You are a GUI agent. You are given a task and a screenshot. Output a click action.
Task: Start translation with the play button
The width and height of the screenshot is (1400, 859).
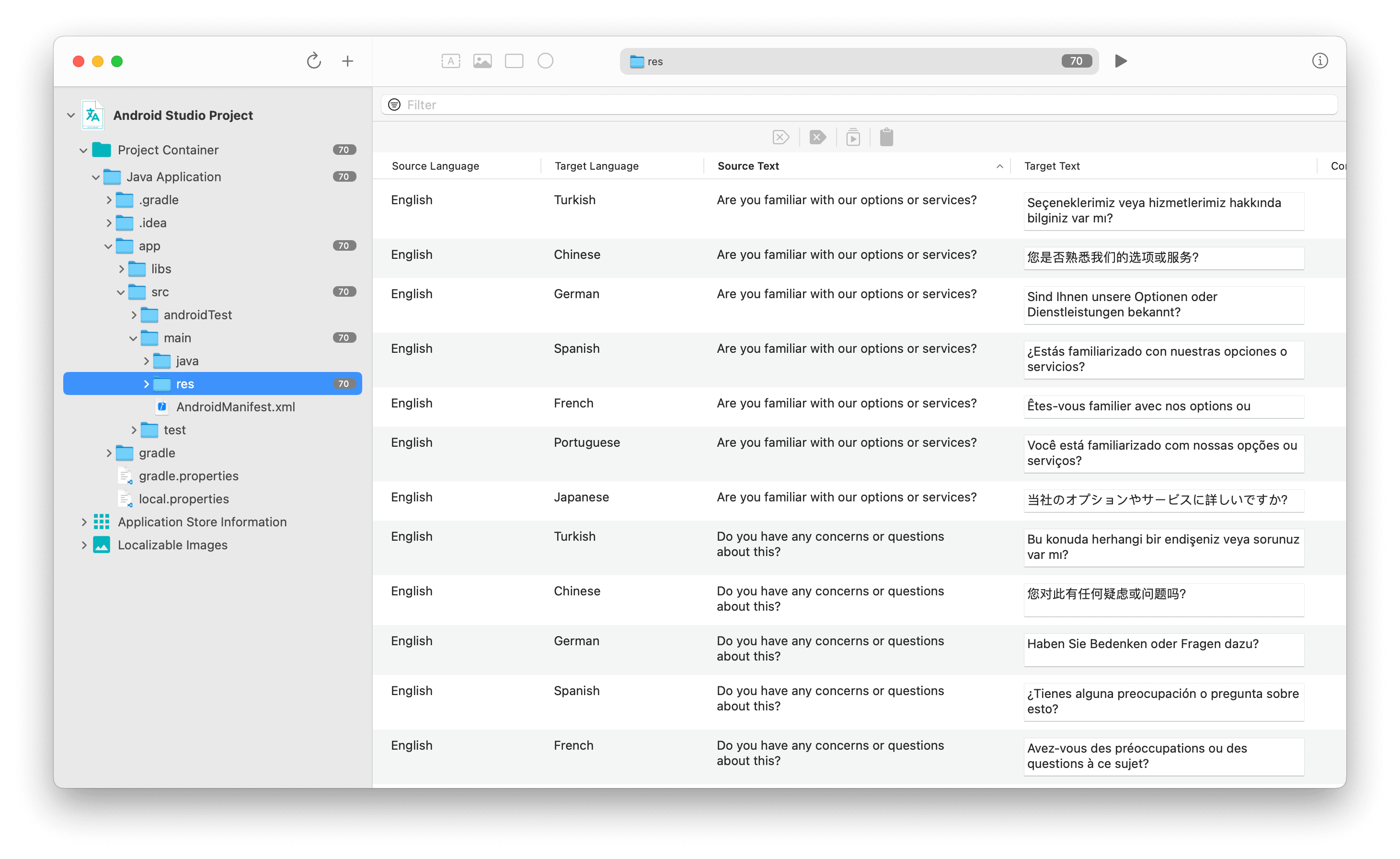[x=1121, y=61]
